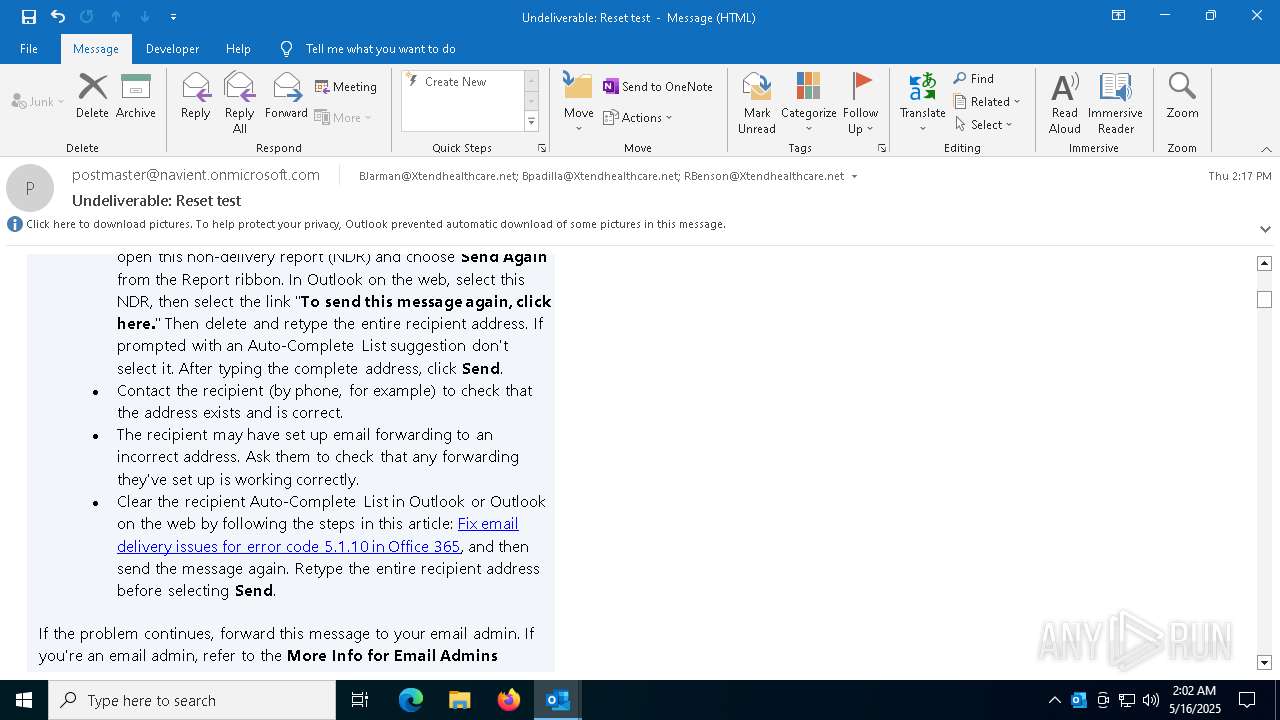The width and height of the screenshot is (1280, 720).
Task: Click the Tell me what you want to do box
Action: click(380, 49)
